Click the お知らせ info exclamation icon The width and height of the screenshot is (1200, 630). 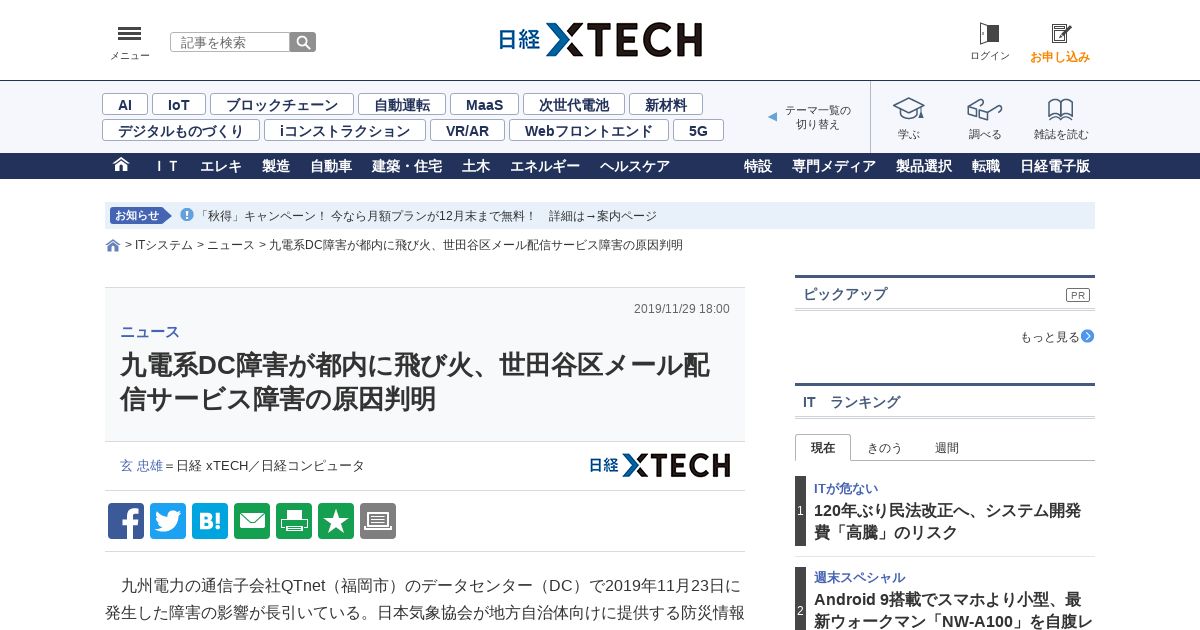click(187, 215)
